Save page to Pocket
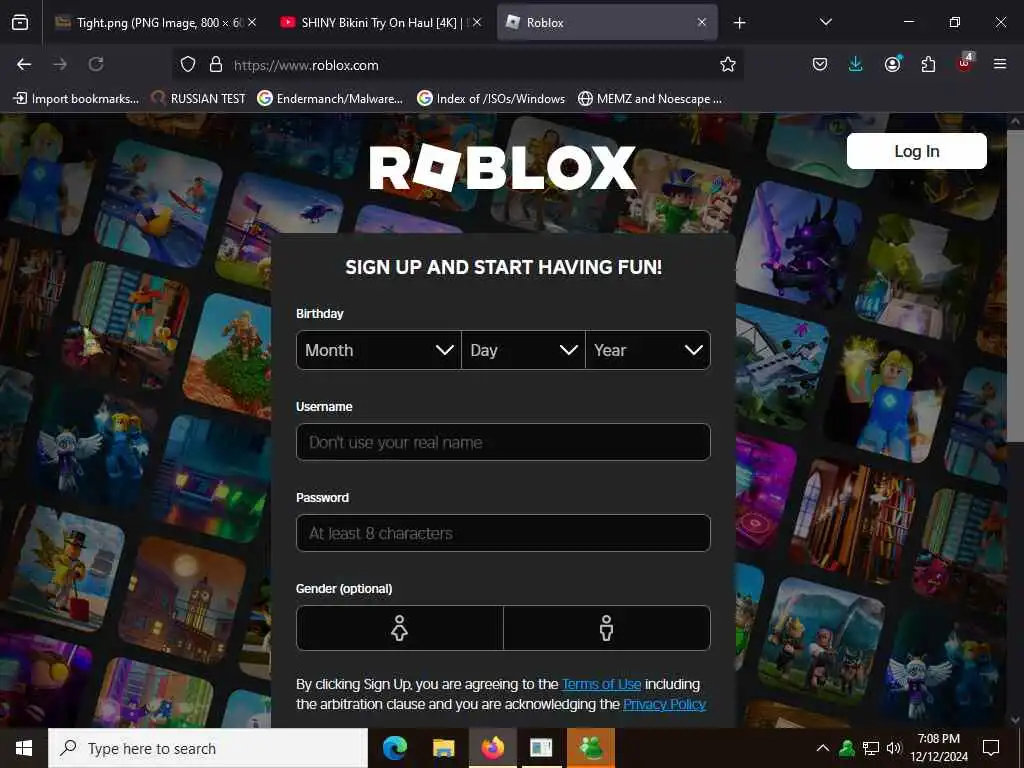Image resolution: width=1024 pixels, height=768 pixels. 820,64
